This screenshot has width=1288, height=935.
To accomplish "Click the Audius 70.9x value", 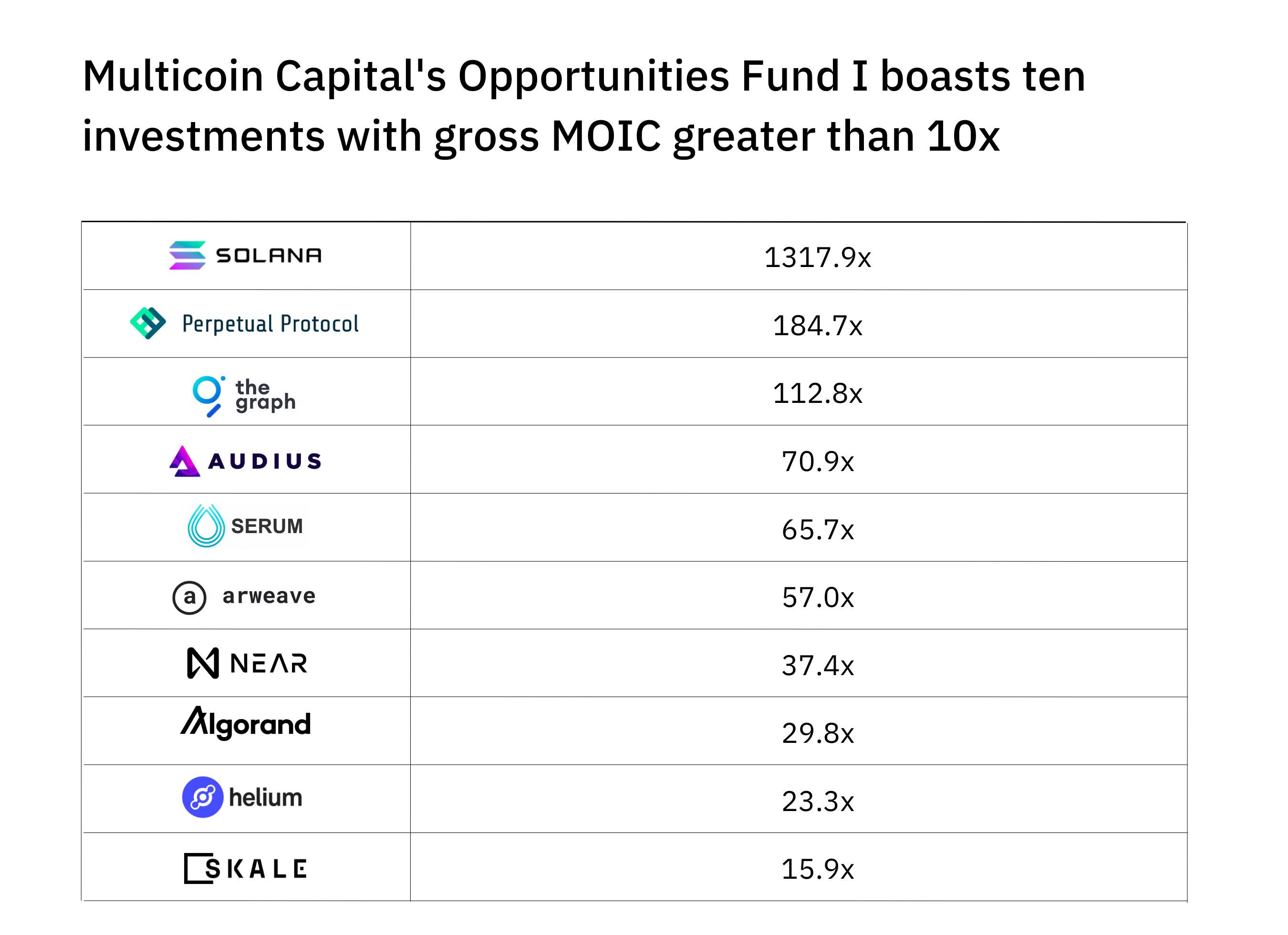I will [817, 462].
